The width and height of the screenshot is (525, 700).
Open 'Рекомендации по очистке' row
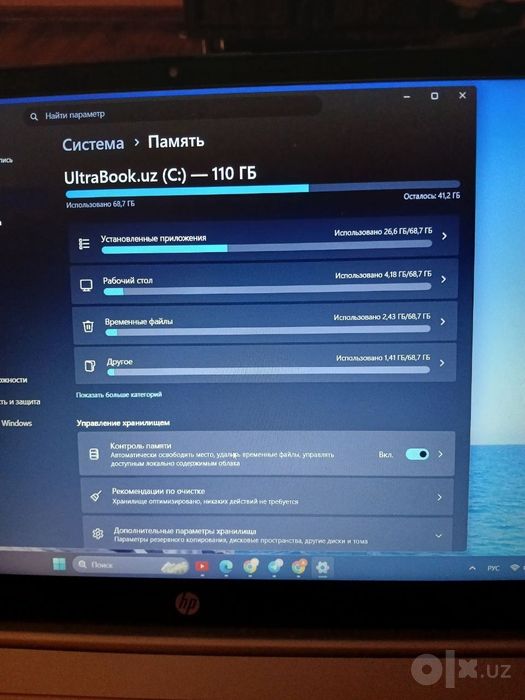click(x=267, y=496)
